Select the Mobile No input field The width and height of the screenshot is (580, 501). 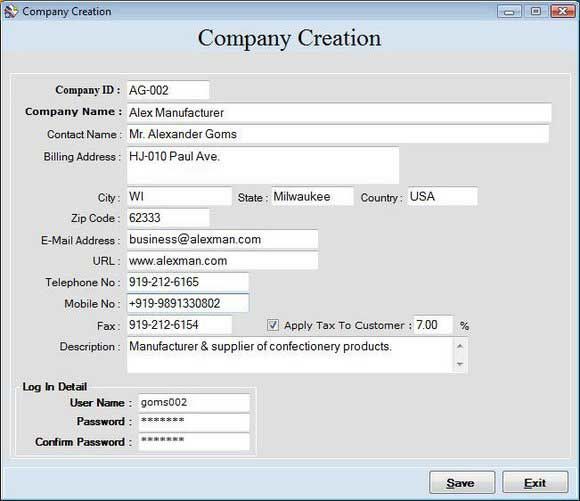tap(188, 303)
